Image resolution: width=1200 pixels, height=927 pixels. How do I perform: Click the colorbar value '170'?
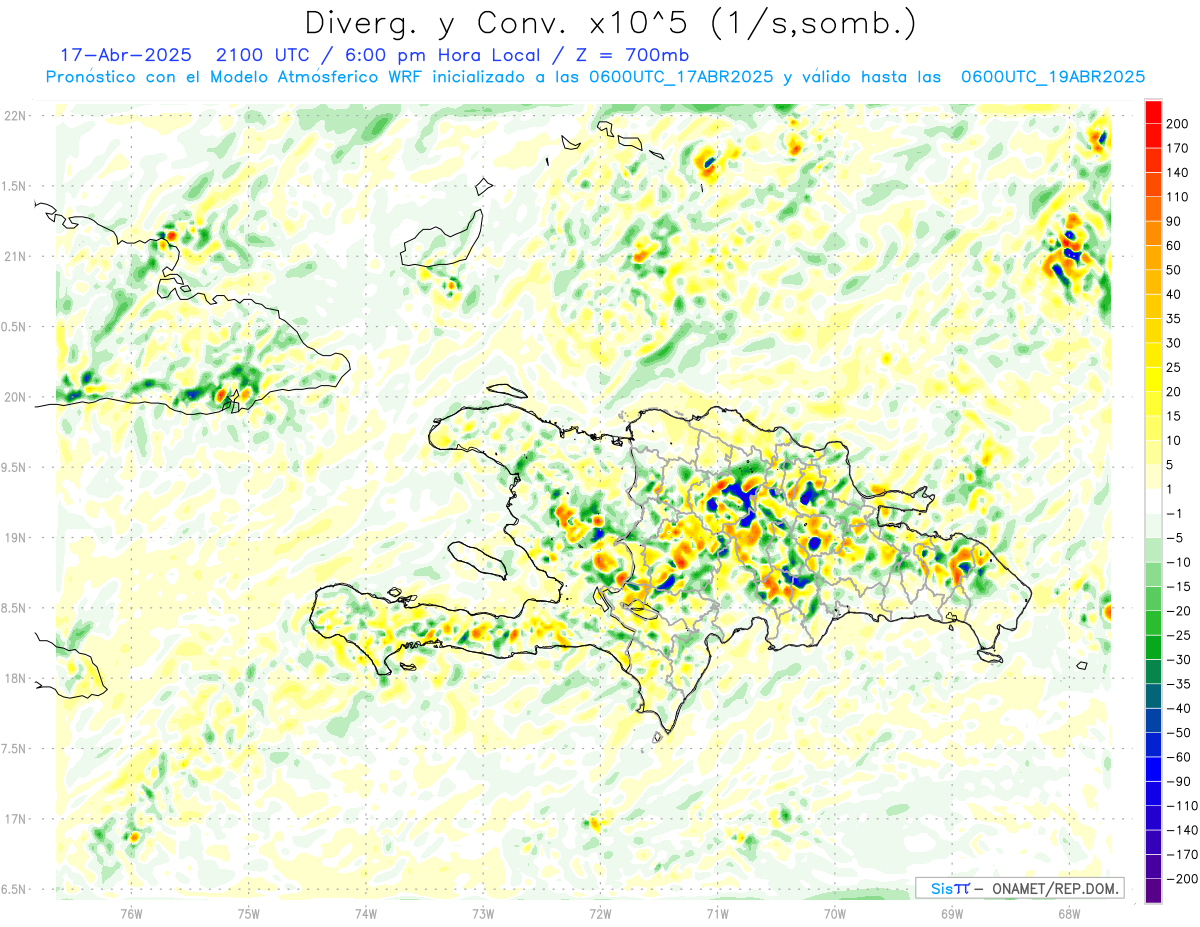tap(1178, 148)
